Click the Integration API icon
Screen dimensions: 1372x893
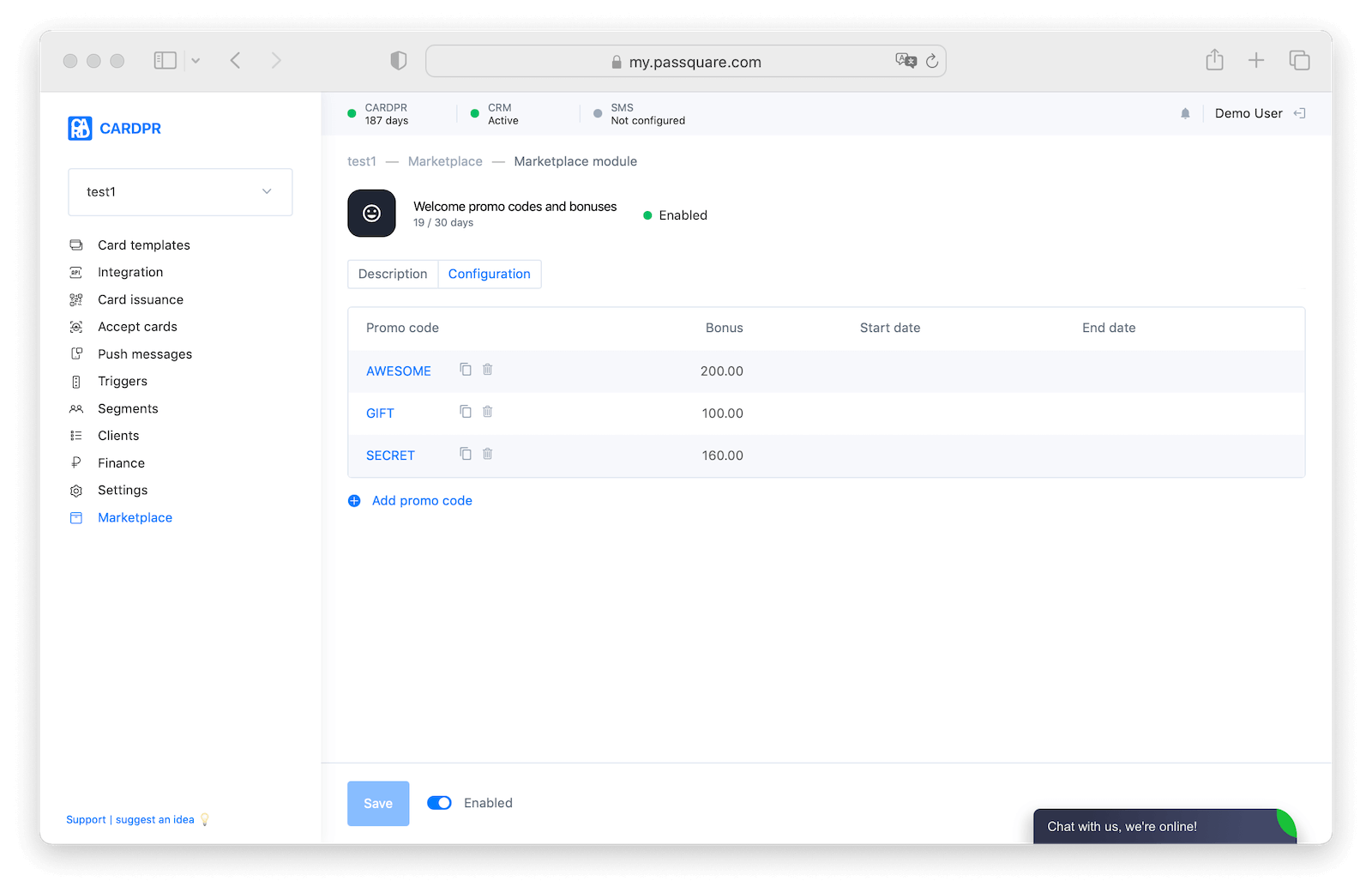point(76,272)
